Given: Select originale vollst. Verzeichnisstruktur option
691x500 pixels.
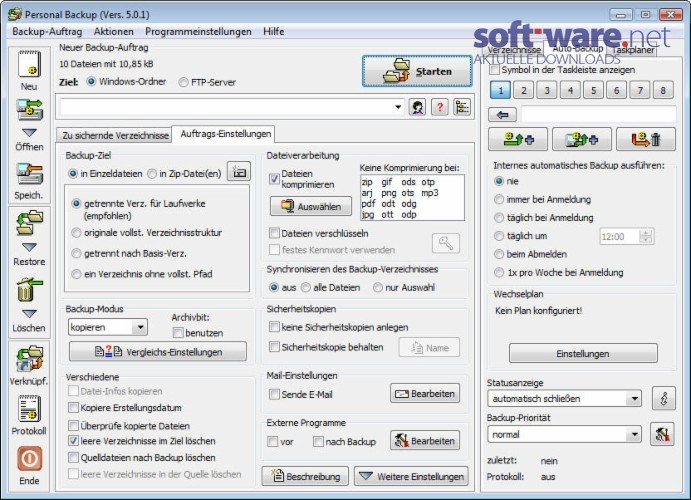Looking at the screenshot, I should point(76,233).
